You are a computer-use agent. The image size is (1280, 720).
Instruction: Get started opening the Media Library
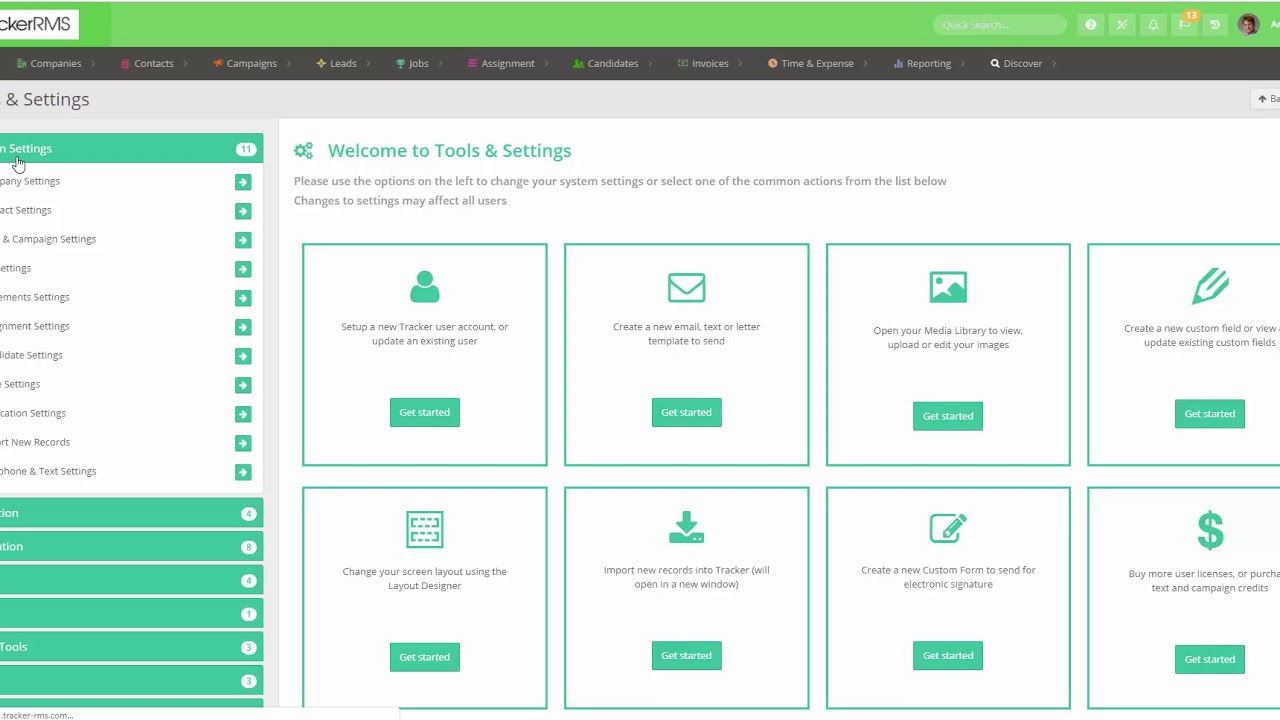tap(948, 416)
